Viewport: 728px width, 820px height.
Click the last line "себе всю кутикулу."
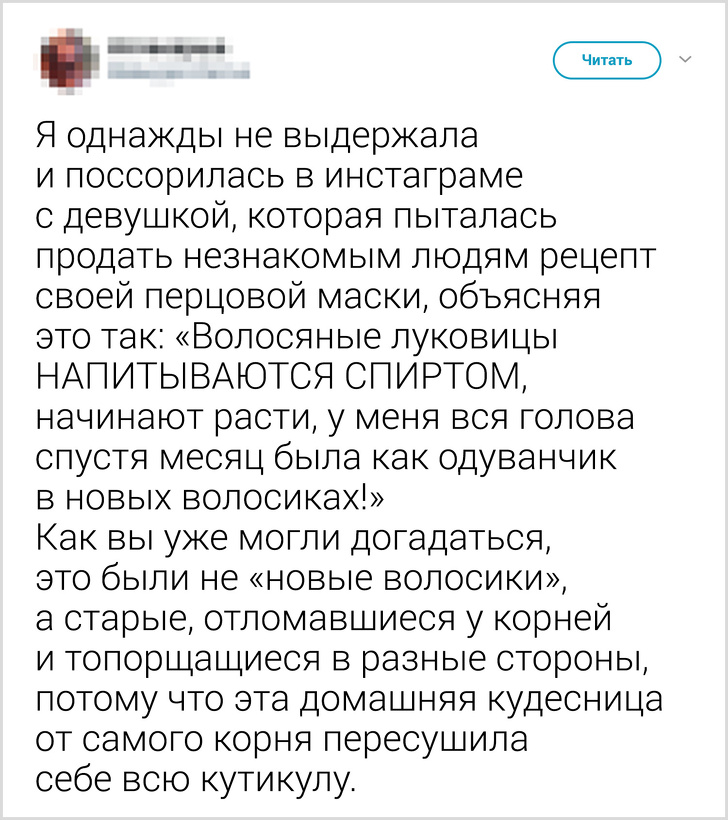195,779
